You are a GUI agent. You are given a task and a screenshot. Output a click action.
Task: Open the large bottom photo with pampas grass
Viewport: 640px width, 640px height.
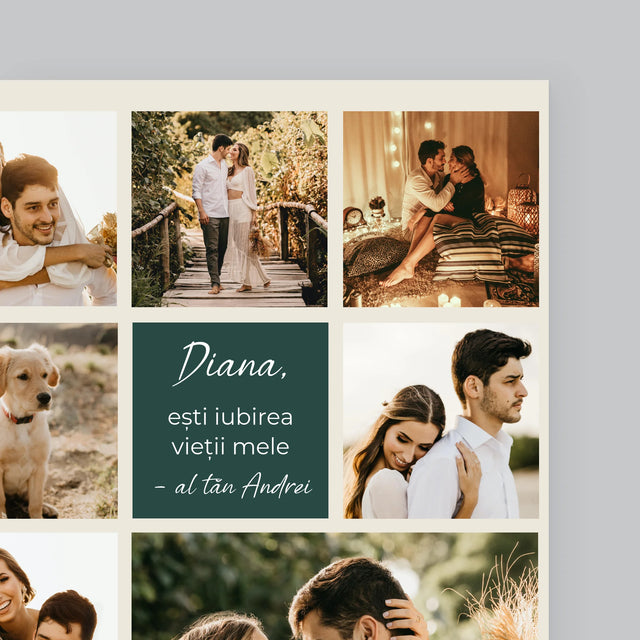(334, 588)
